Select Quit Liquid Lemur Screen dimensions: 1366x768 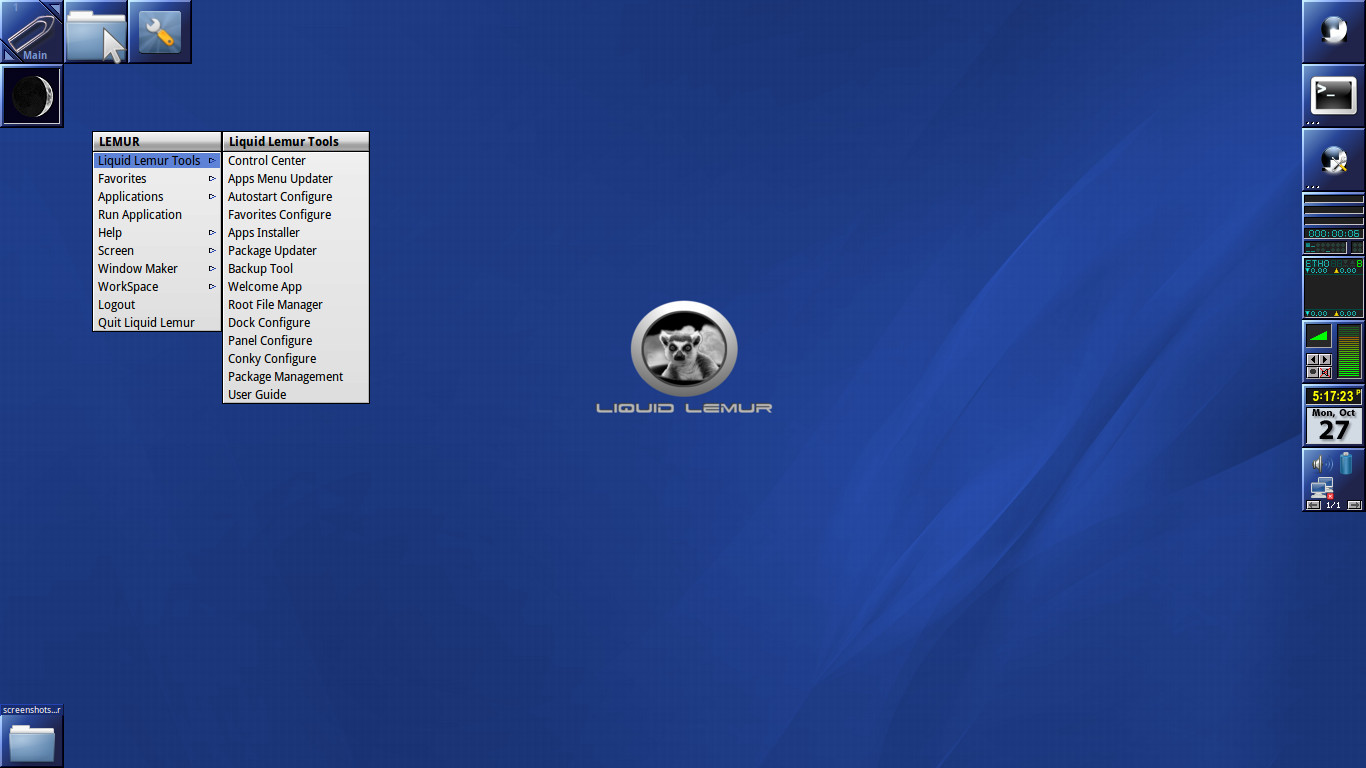157,323
